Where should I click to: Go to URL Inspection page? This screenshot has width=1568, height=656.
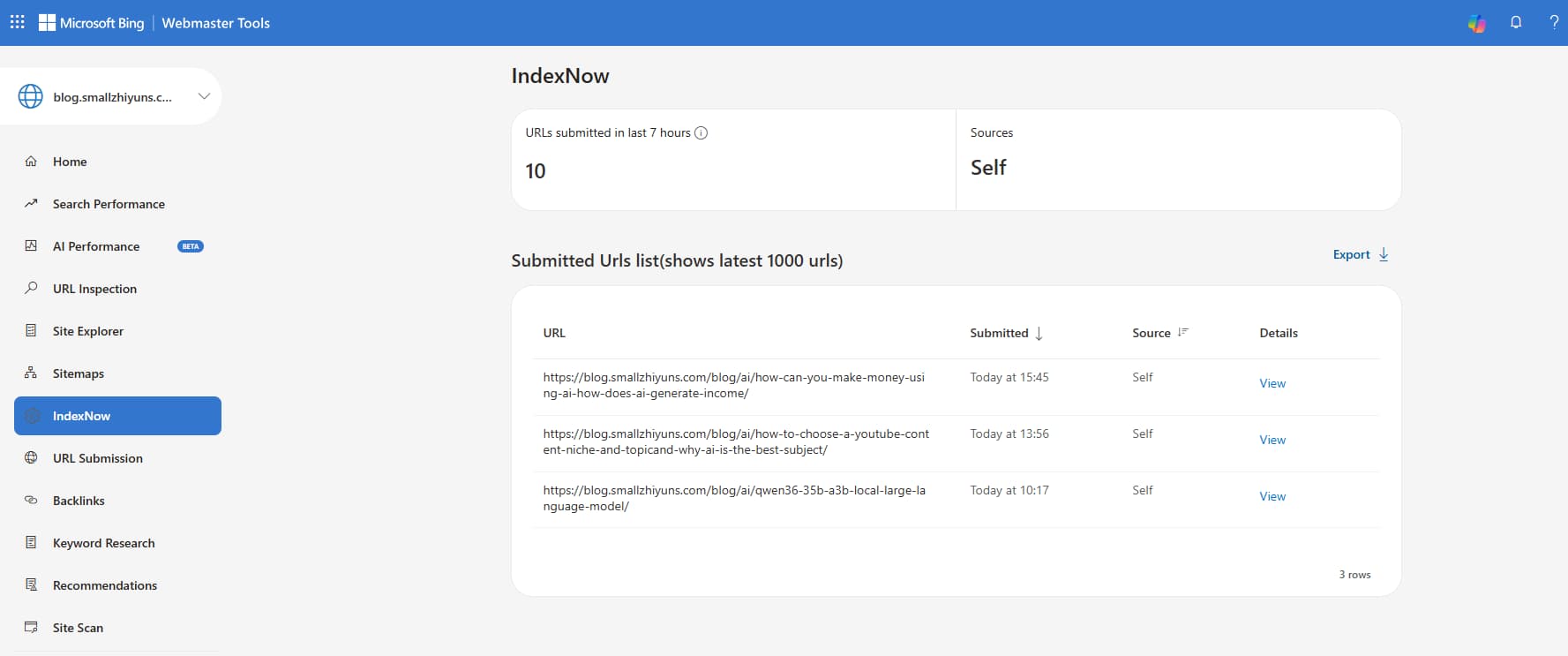94,289
